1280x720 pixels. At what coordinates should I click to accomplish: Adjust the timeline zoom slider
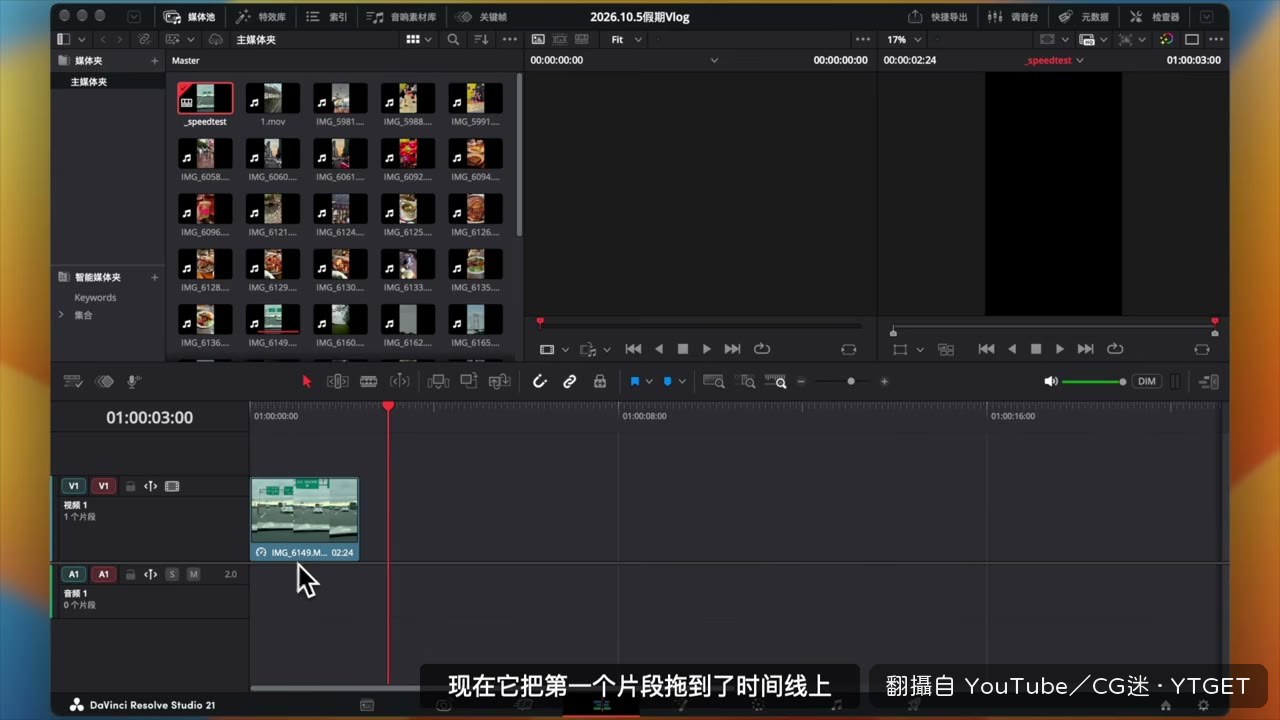coord(851,381)
